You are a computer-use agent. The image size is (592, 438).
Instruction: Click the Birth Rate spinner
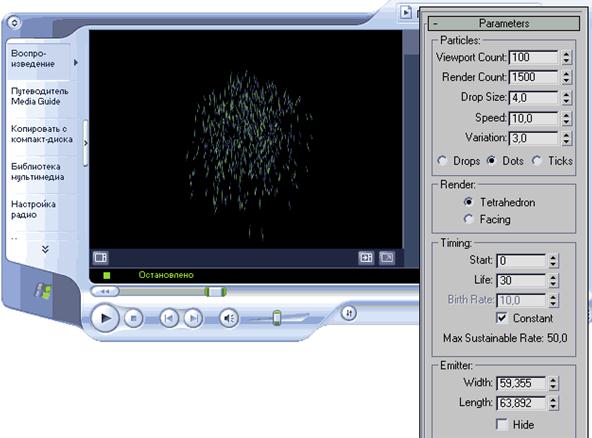tap(553, 301)
